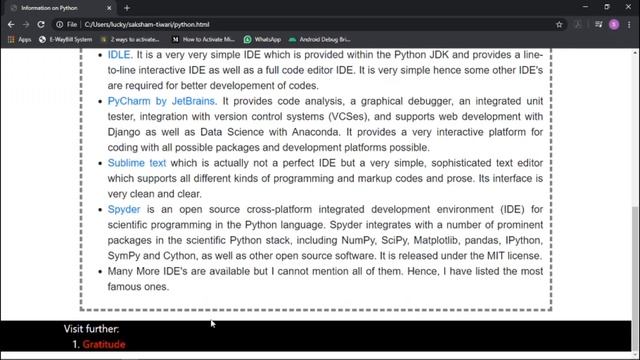Open the E-WayBill System bookmark

coord(66,40)
